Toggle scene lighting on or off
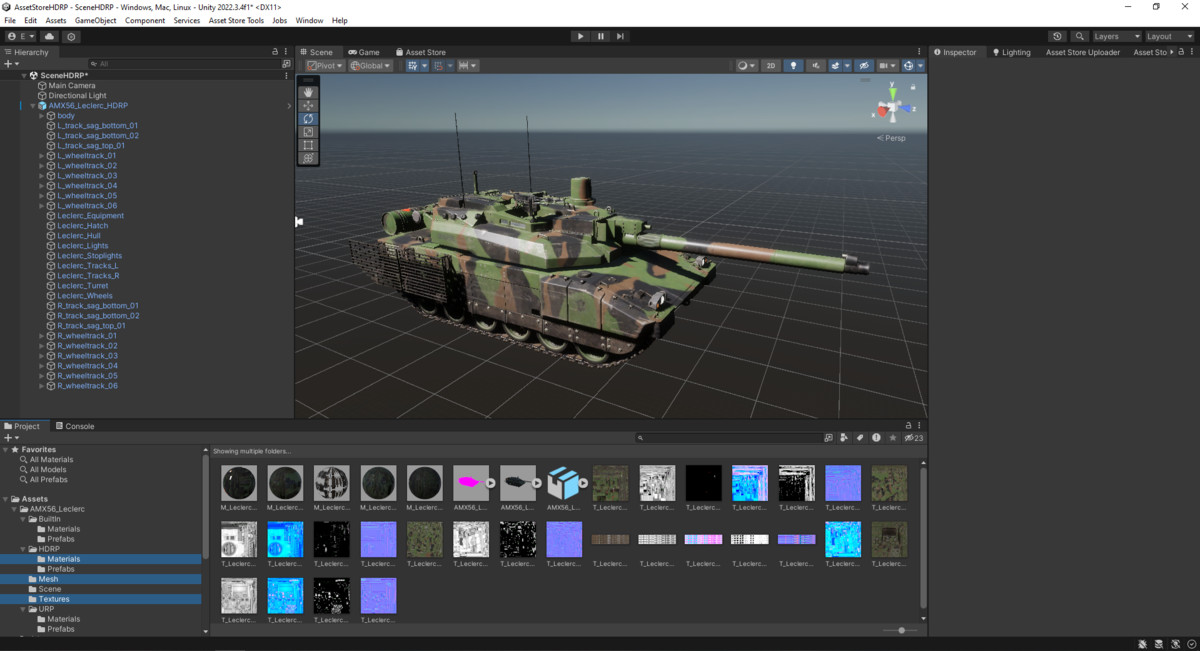Viewport: 1200px width, 651px height. click(x=794, y=66)
